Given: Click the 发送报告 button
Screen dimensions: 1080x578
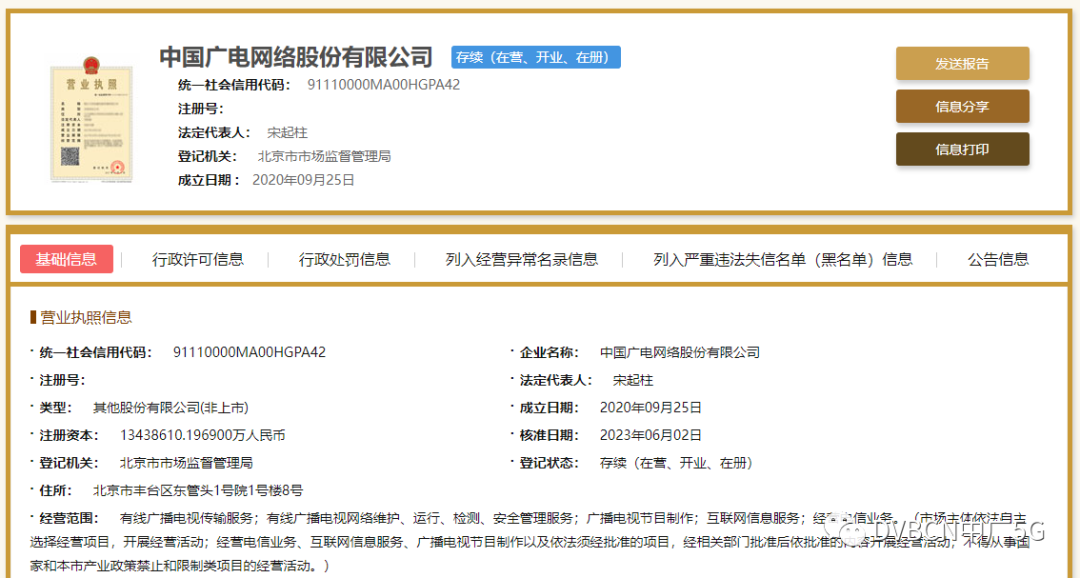Looking at the screenshot, I should tap(962, 63).
